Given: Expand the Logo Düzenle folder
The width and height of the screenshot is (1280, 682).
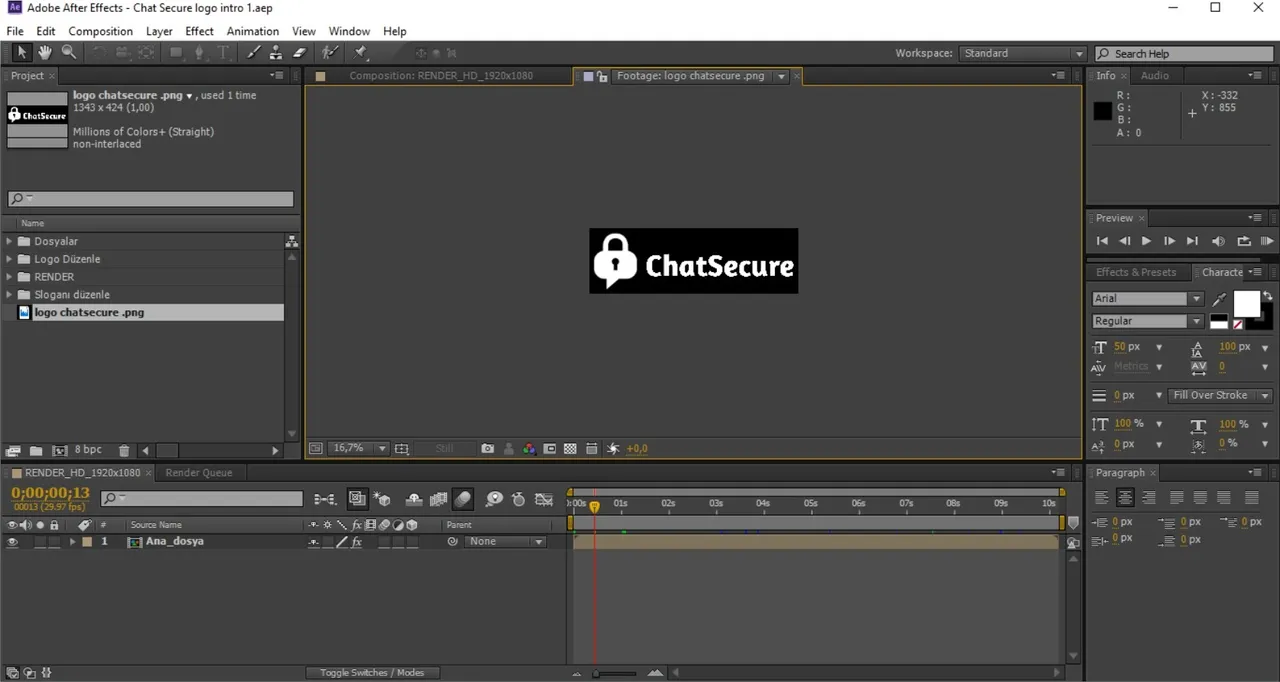Looking at the screenshot, I should 10,259.
